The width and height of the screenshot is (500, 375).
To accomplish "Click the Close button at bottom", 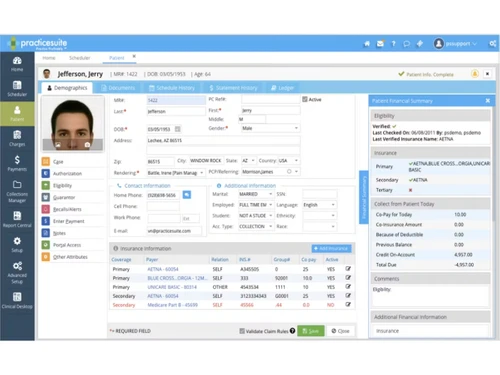I will (340, 331).
